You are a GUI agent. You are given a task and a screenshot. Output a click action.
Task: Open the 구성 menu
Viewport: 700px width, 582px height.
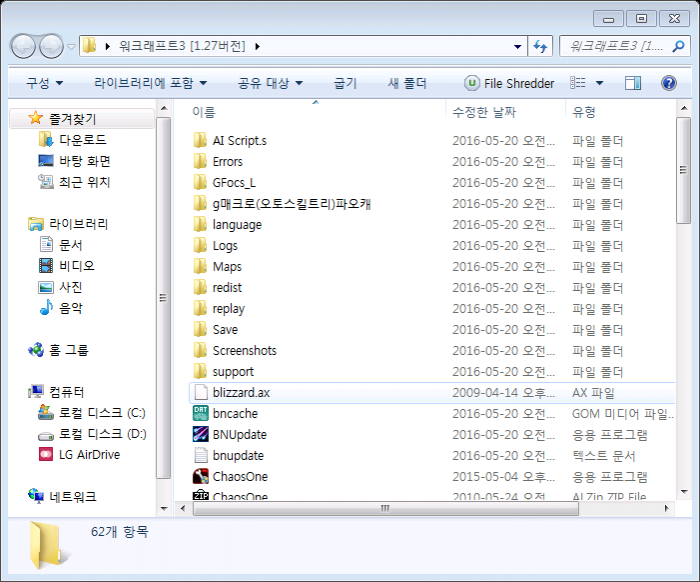45,83
